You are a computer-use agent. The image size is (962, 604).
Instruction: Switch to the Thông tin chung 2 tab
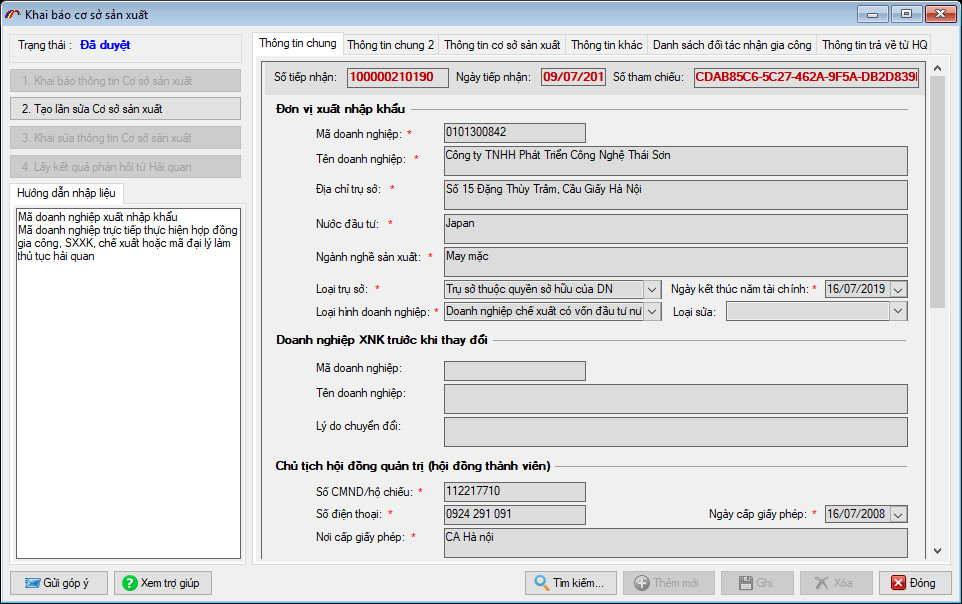click(391, 45)
